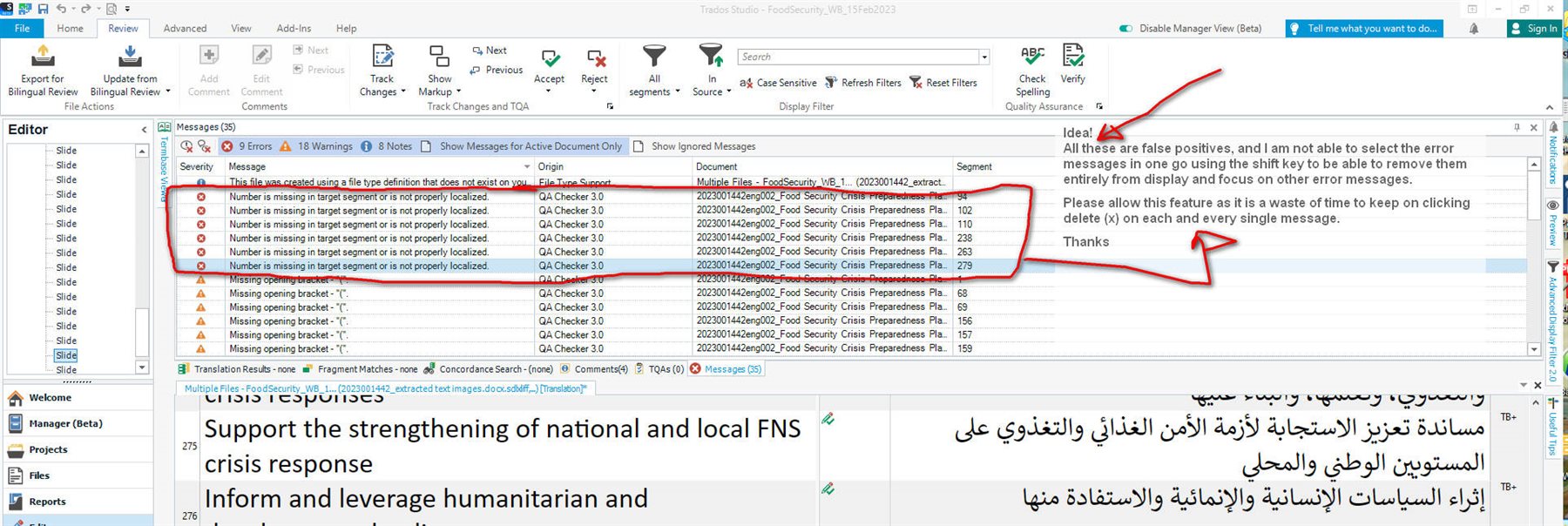Open the Reject dropdown arrow

[x=594, y=91]
